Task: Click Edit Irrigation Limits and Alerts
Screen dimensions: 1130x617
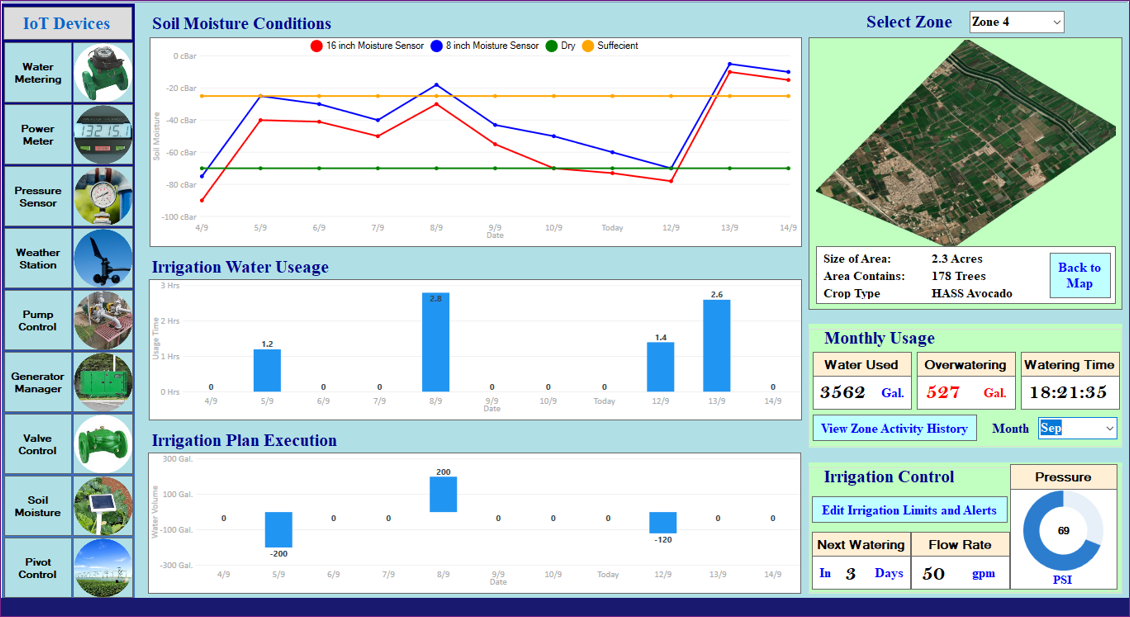Action: click(x=909, y=510)
